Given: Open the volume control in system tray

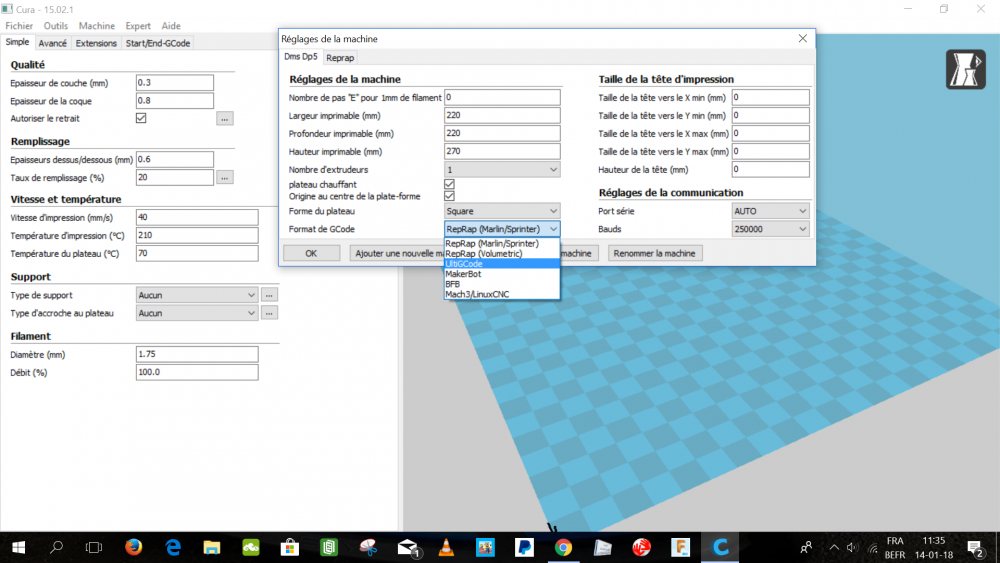Looking at the screenshot, I should pyautogui.click(x=852, y=547).
